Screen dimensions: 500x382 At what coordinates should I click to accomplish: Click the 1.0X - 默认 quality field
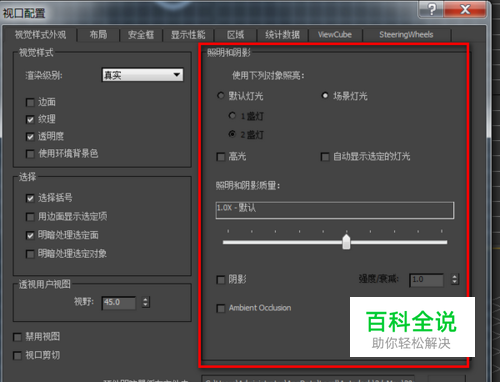pos(335,210)
